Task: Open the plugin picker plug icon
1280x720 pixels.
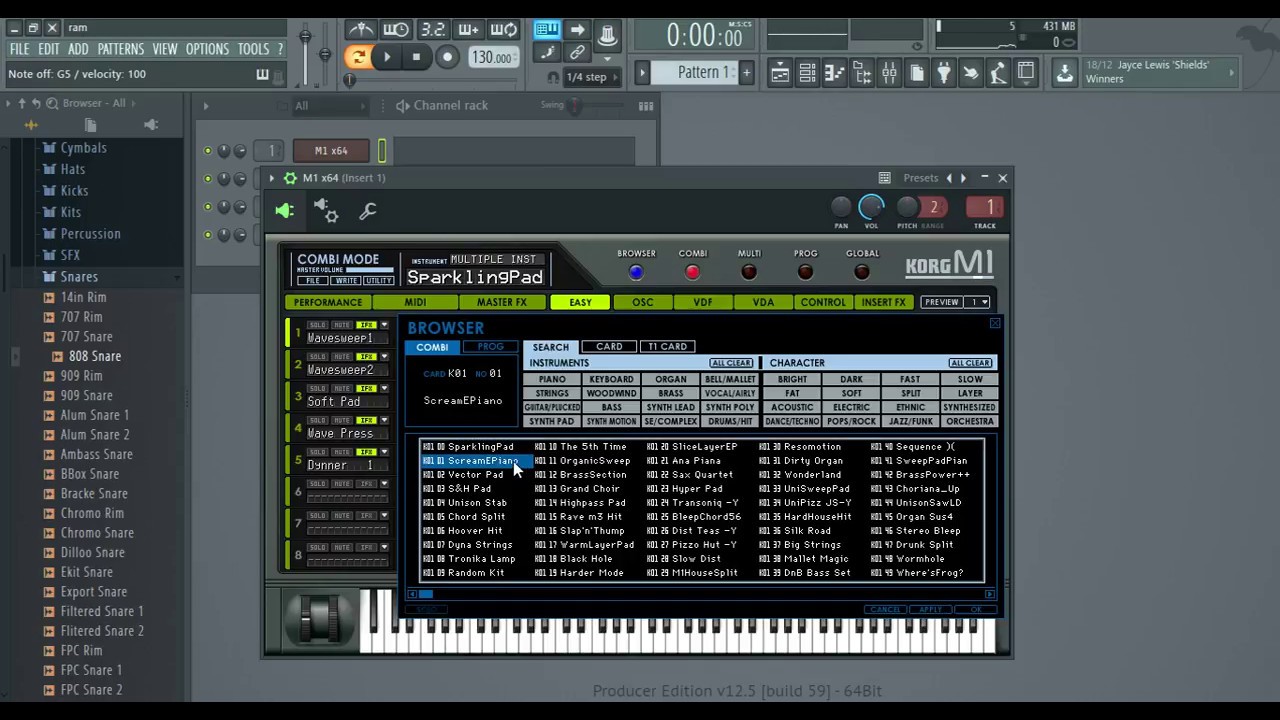Action: click(943, 73)
